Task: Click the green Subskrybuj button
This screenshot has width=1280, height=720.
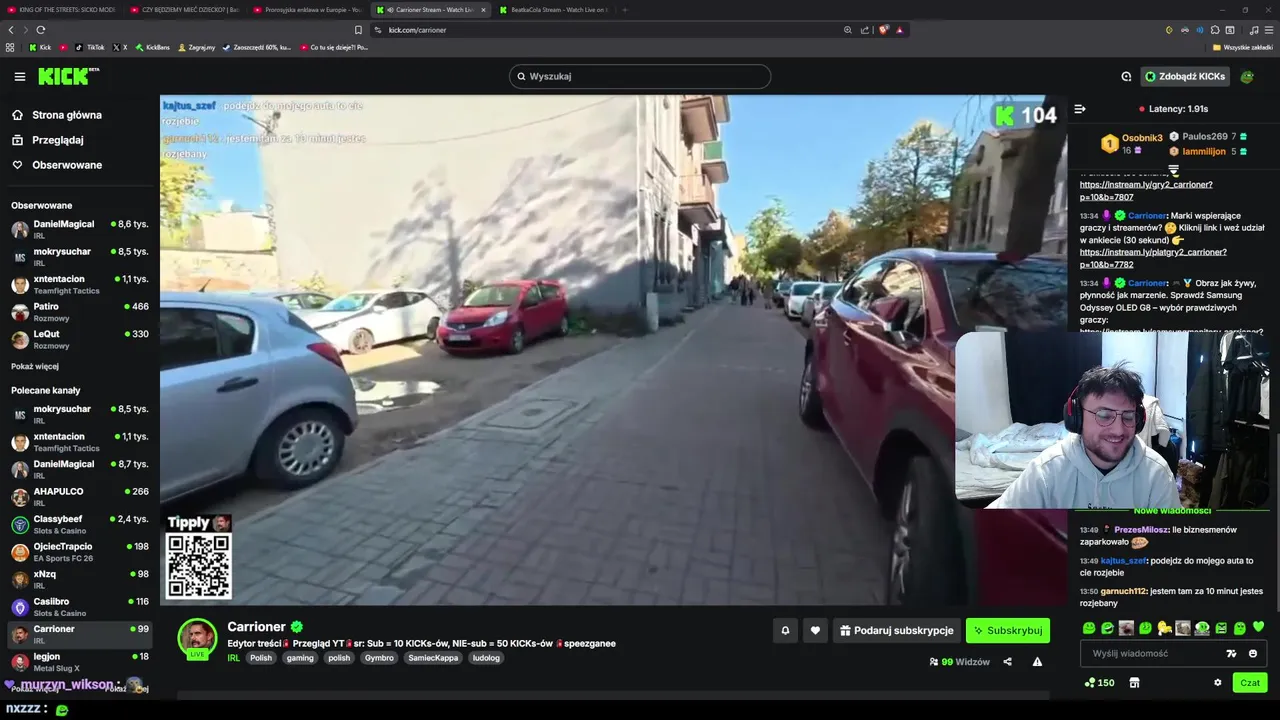Action: pyautogui.click(x=1008, y=630)
